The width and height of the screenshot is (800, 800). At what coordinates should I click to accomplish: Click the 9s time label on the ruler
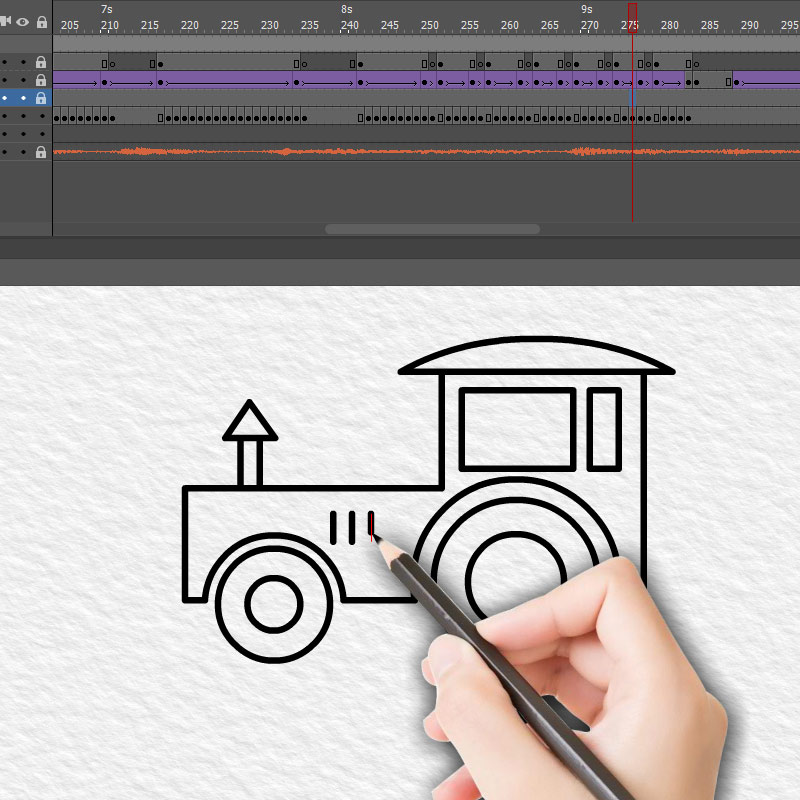pos(587,9)
